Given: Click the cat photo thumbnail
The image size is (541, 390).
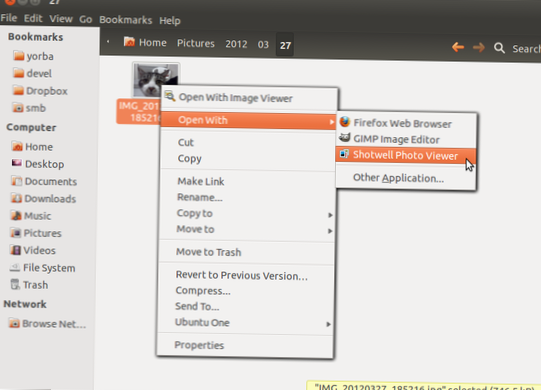Looking at the screenshot, I should [x=156, y=80].
